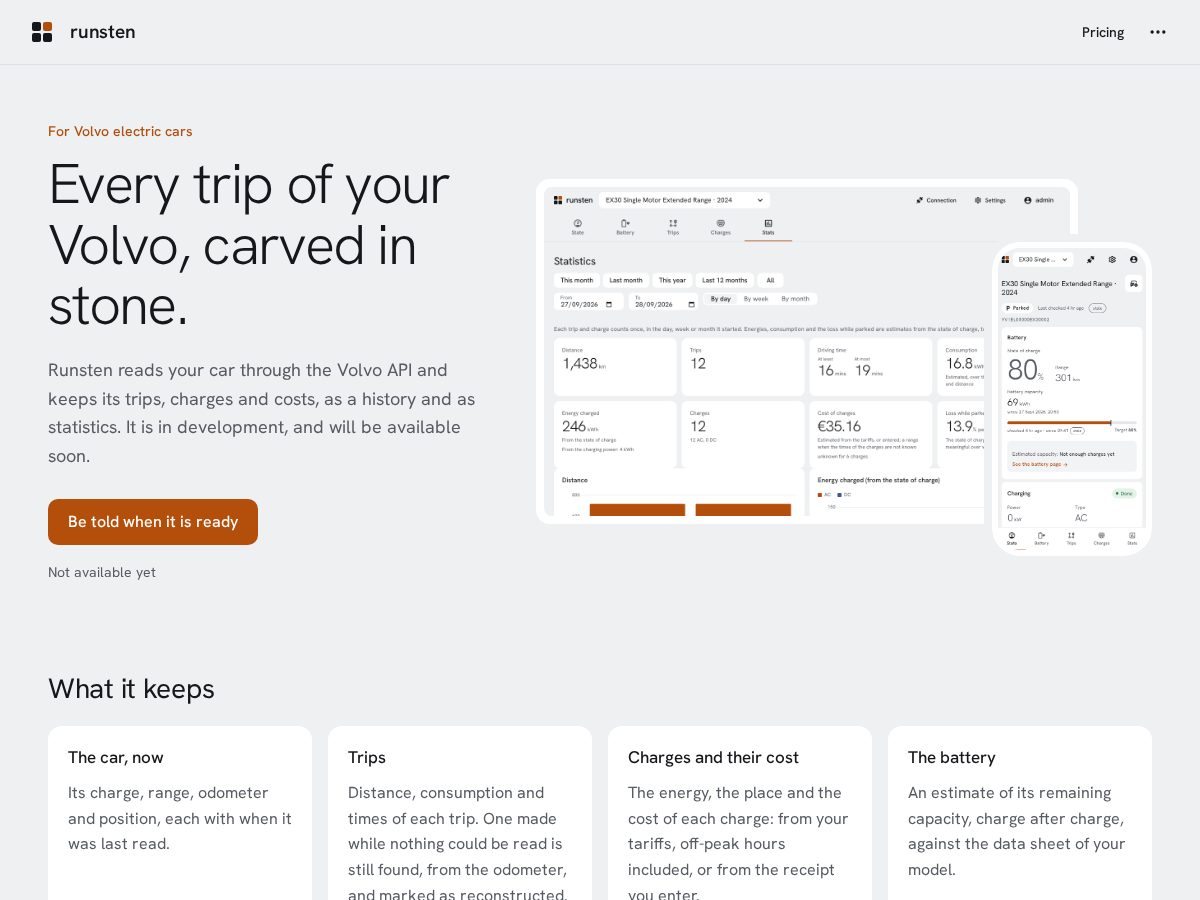Click the battery charge progress bar in phone preview
The image size is (1200, 900).
point(1072,423)
